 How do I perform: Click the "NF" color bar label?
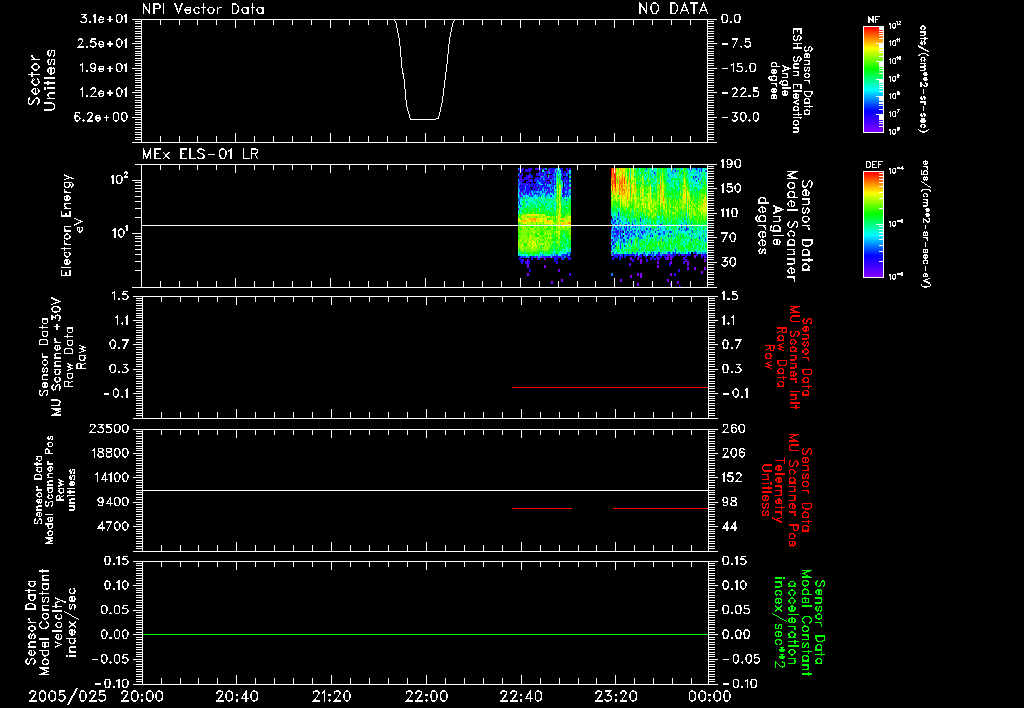(873, 20)
